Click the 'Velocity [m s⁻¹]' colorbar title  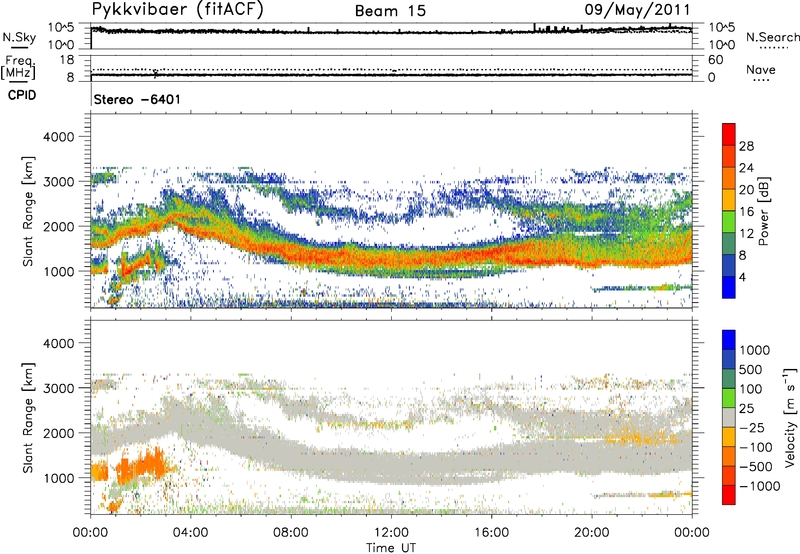coord(790,417)
